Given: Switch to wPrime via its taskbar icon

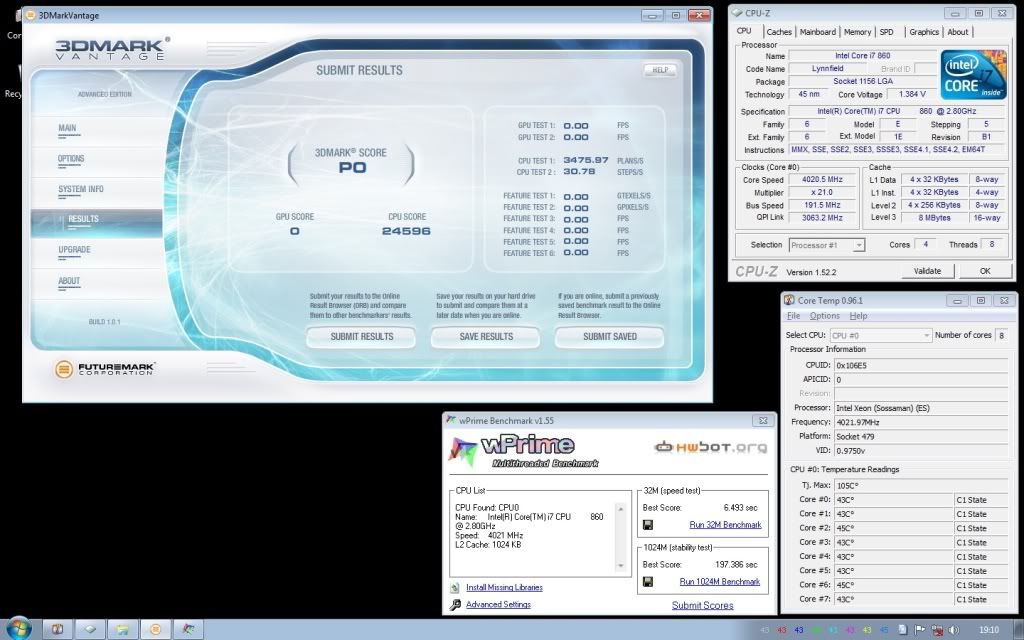Looking at the screenshot, I should click(188, 630).
